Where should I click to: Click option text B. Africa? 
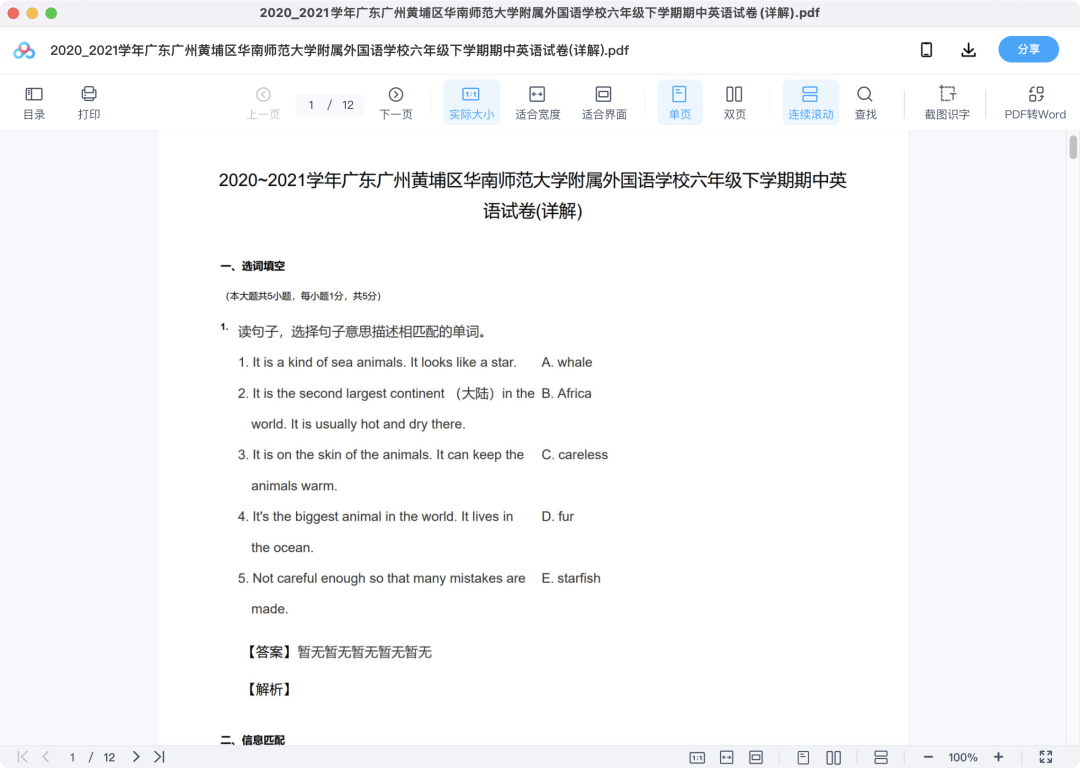[x=566, y=393]
